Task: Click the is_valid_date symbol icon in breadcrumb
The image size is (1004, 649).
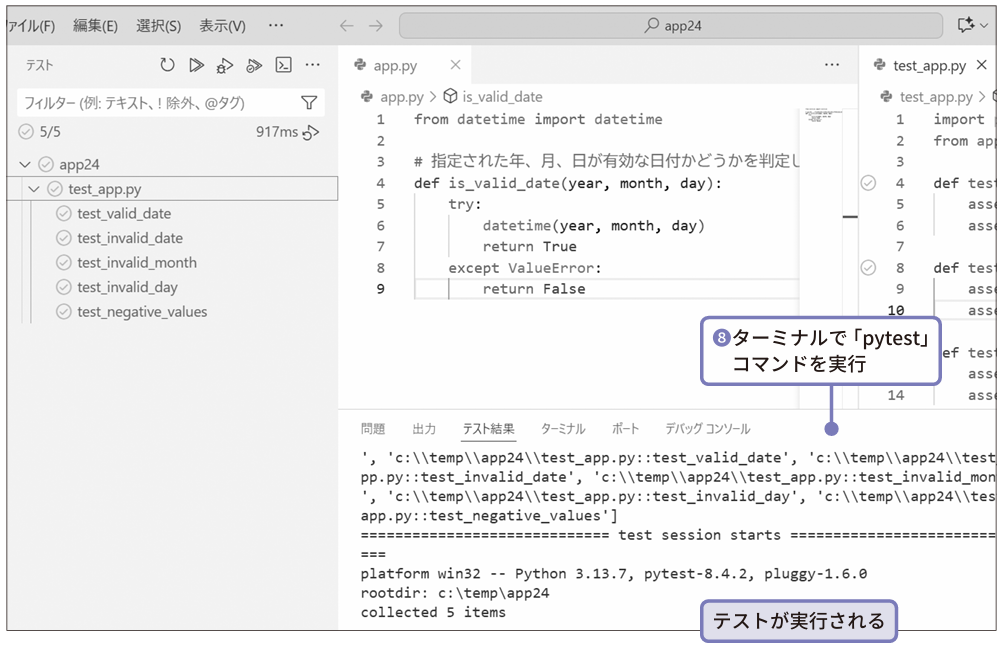Action: [450, 96]
